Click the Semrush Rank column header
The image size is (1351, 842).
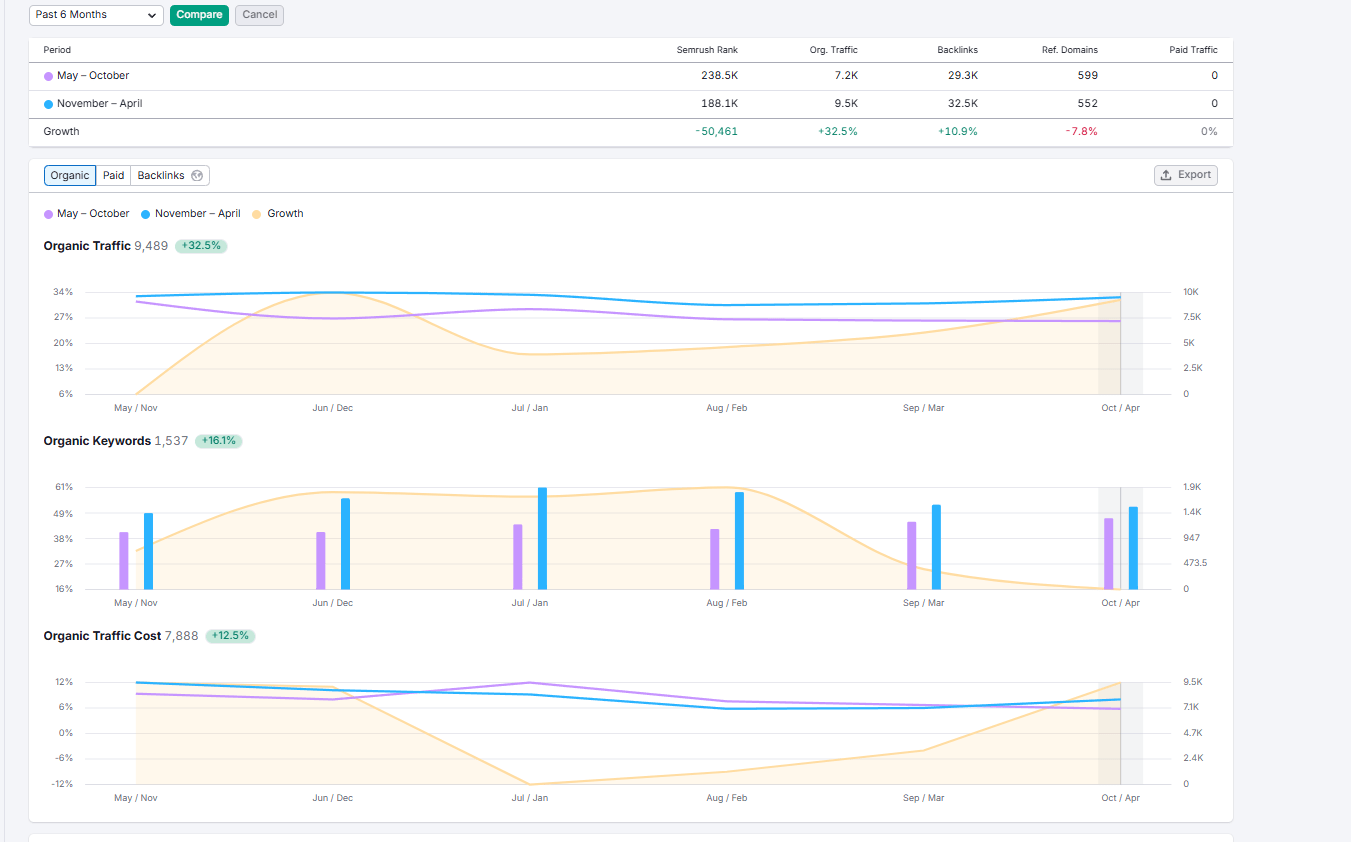tap(706, 49)
